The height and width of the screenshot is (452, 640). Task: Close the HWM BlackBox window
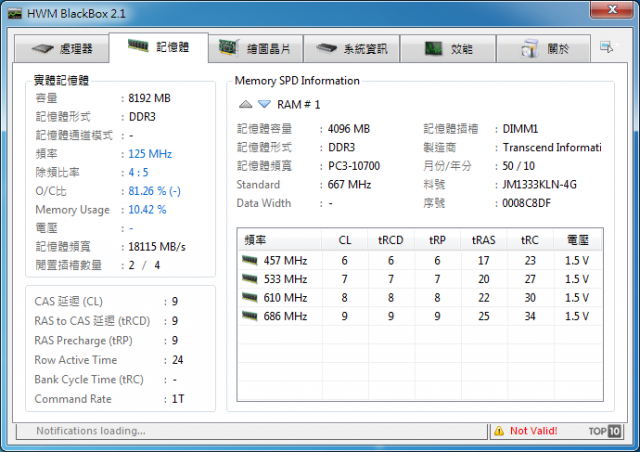(x=612, y=9)
